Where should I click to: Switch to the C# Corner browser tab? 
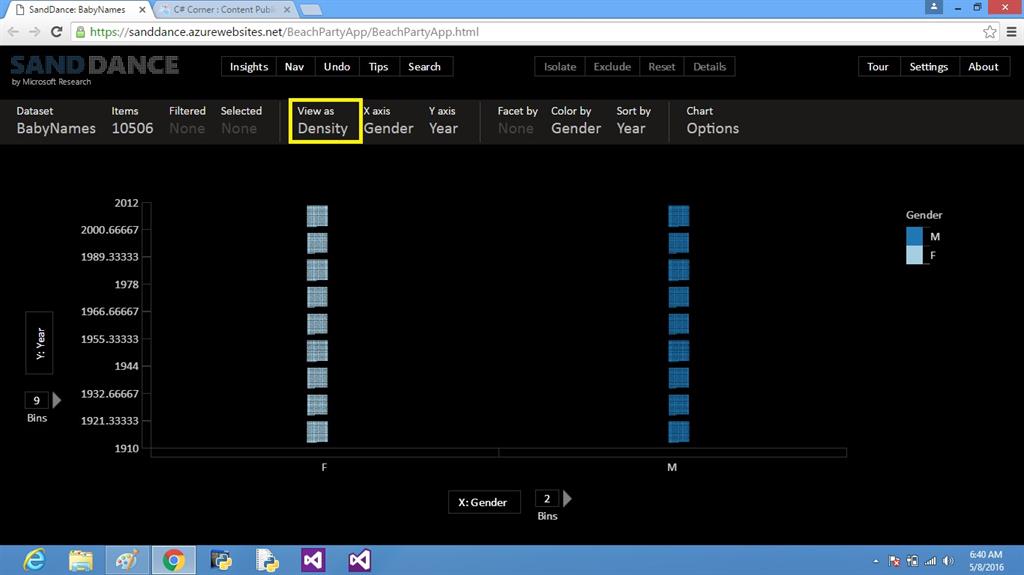point(223,10)
